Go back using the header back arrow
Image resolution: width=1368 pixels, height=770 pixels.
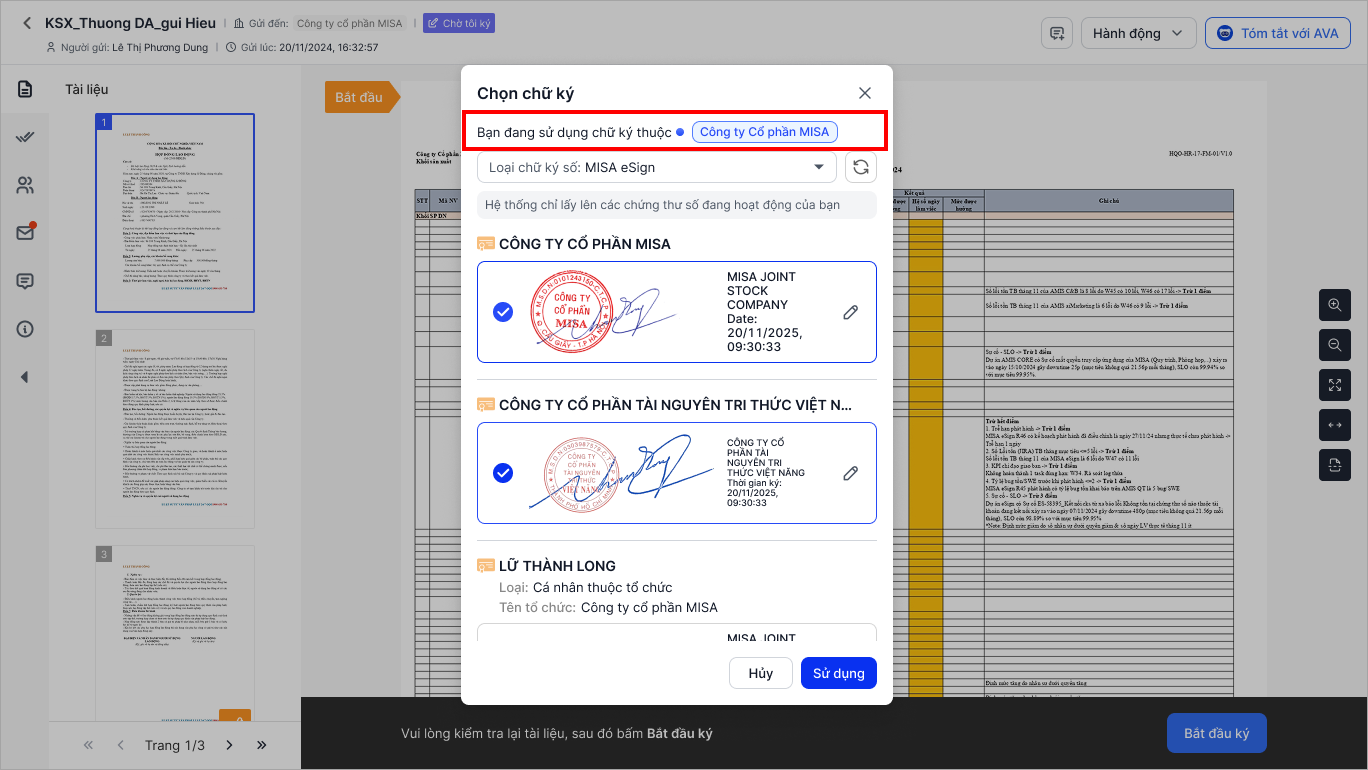(27, 23)
